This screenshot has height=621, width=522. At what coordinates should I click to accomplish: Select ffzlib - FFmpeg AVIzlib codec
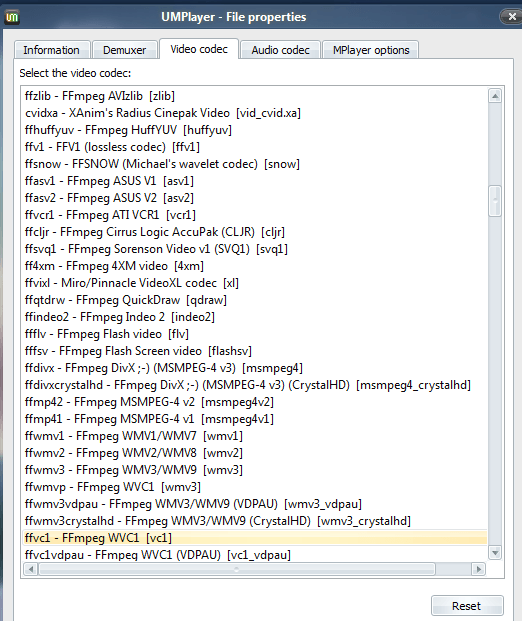[100, 96]
